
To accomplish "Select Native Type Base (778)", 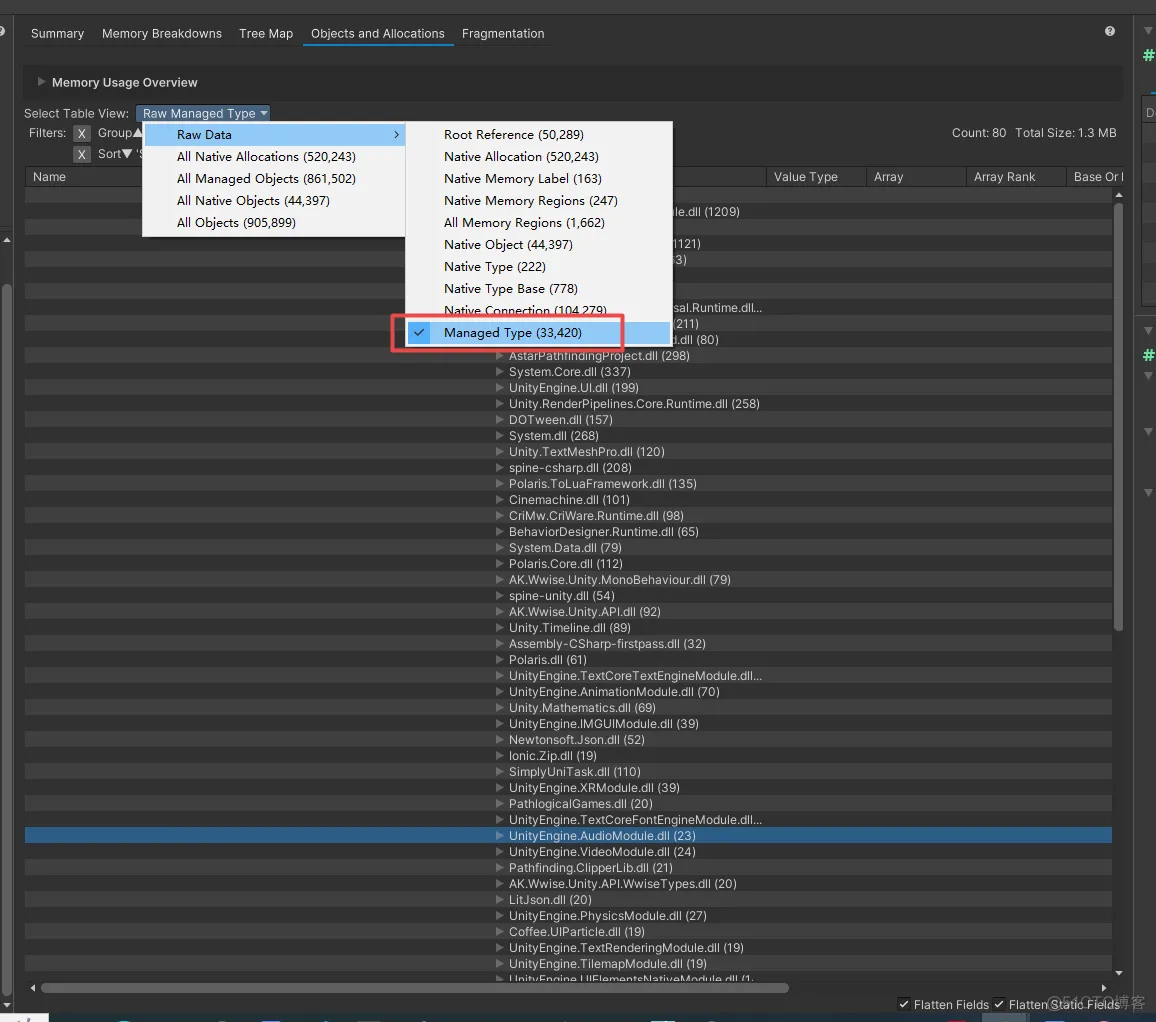I will (539, 288).
